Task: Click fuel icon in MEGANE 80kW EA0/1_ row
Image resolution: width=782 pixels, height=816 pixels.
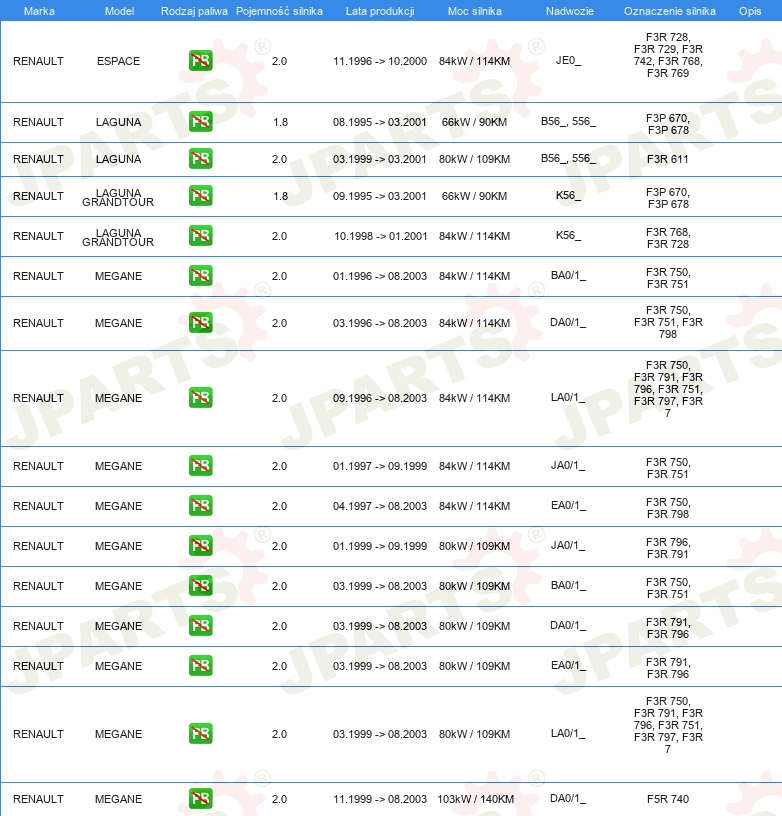Action: (200, 666)
